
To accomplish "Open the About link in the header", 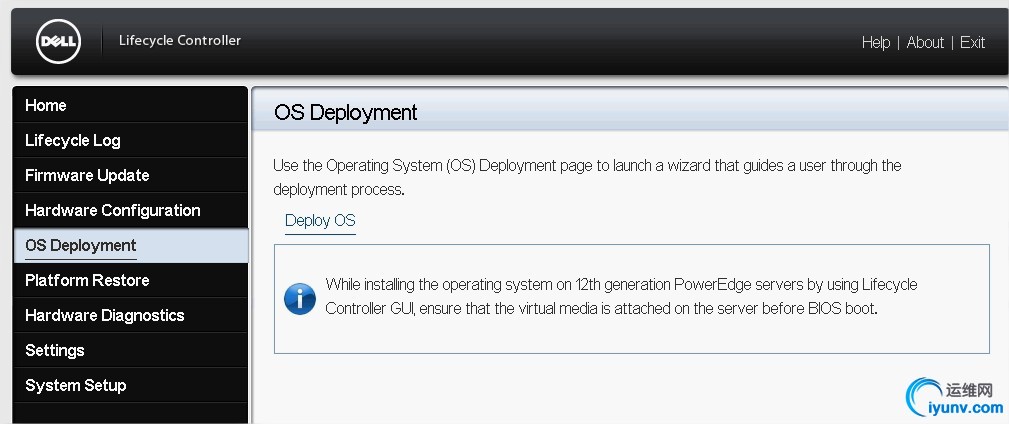I will tap(925, 42).
